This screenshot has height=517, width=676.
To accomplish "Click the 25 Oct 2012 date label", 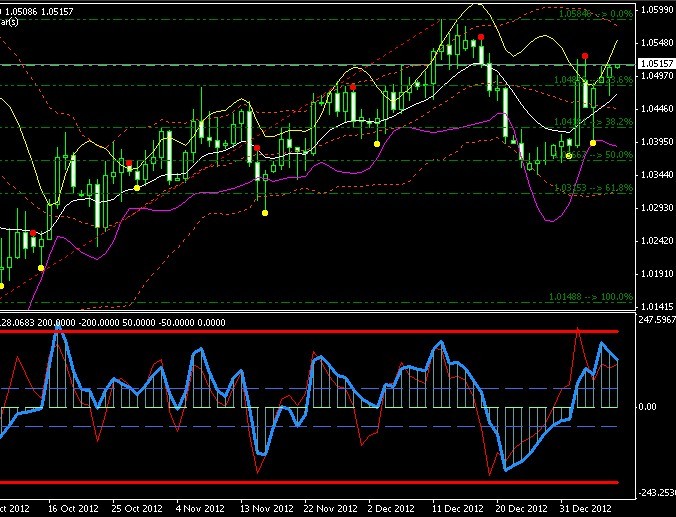I will [137, 508].
